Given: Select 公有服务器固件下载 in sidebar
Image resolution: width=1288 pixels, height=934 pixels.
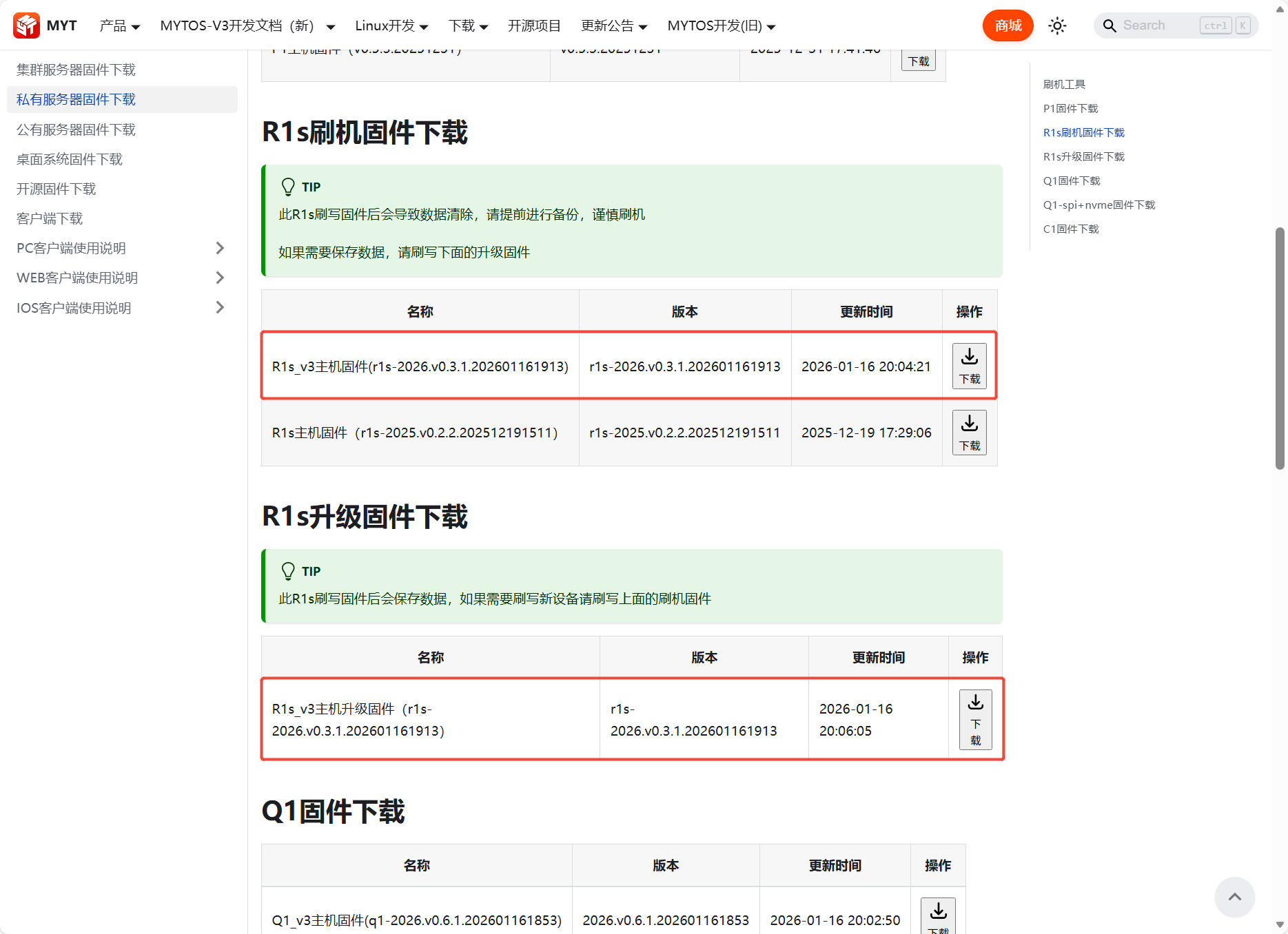Looking at the screenshot, I should (x=76, y=129).
